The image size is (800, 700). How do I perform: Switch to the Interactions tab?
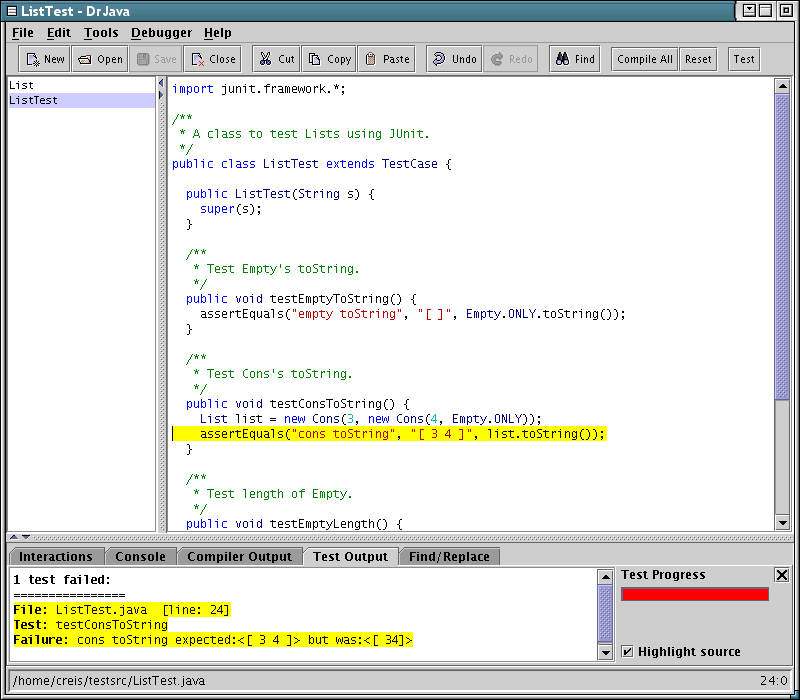pyautogui.click(x=56, y=557)
